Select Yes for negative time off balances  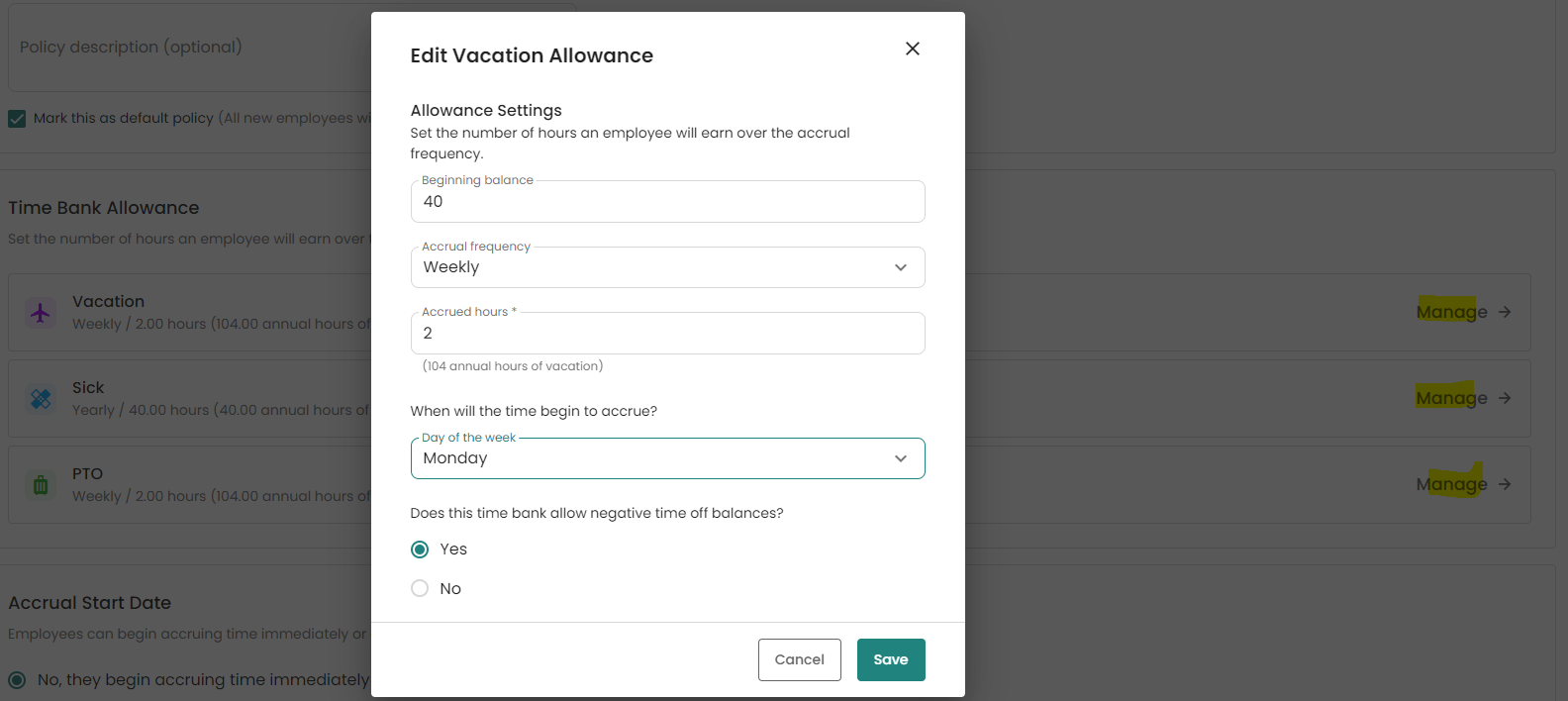(420, 550)
